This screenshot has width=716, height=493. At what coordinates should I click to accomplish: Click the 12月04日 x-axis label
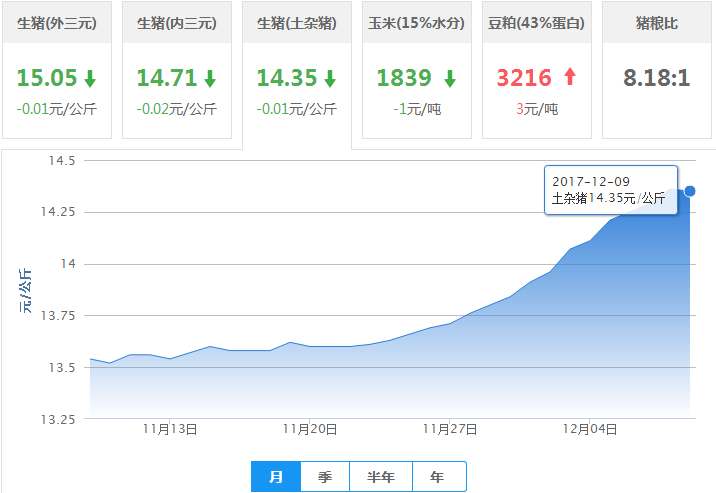click(590, 429)
